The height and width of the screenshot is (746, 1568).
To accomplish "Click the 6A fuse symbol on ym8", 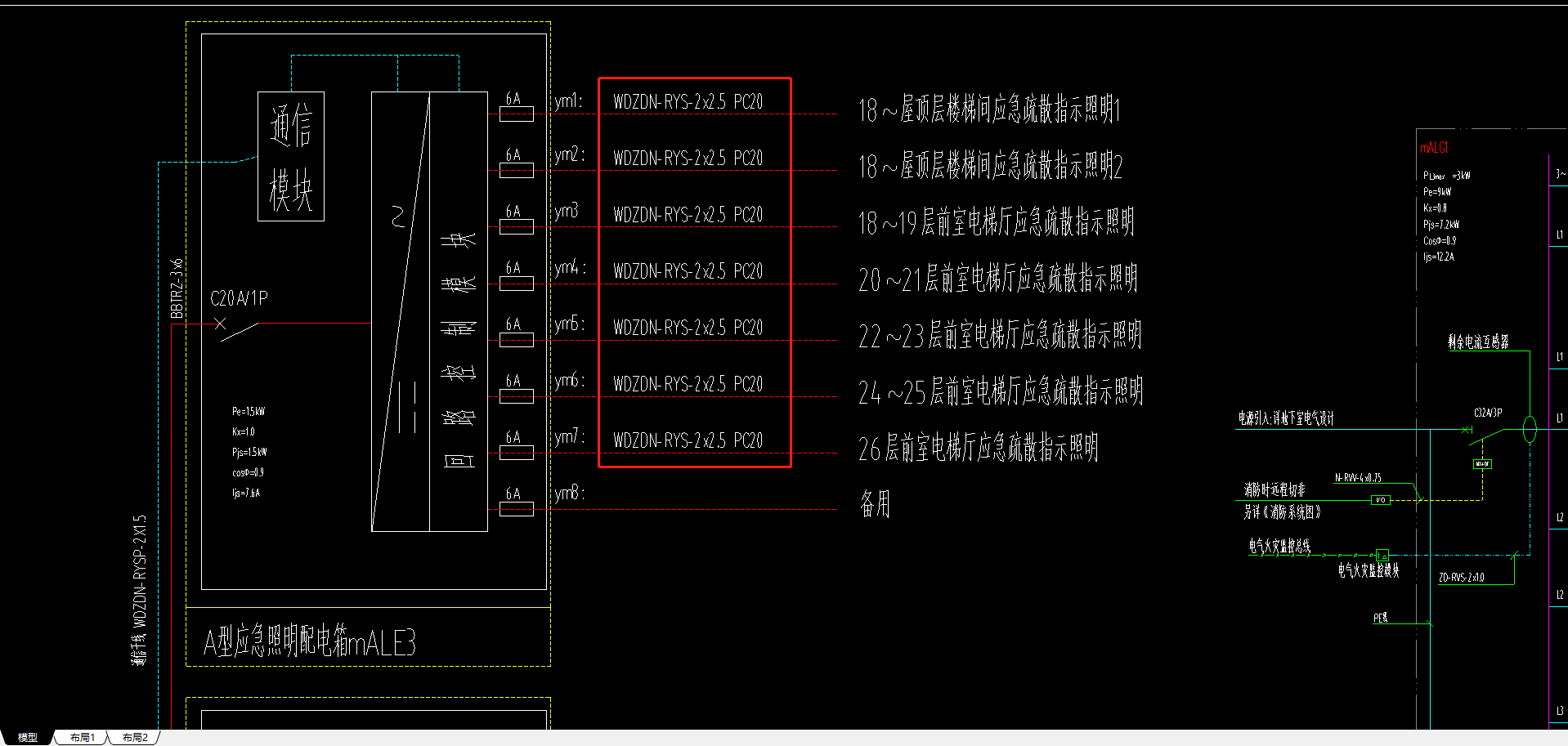I will pos(516,509).
